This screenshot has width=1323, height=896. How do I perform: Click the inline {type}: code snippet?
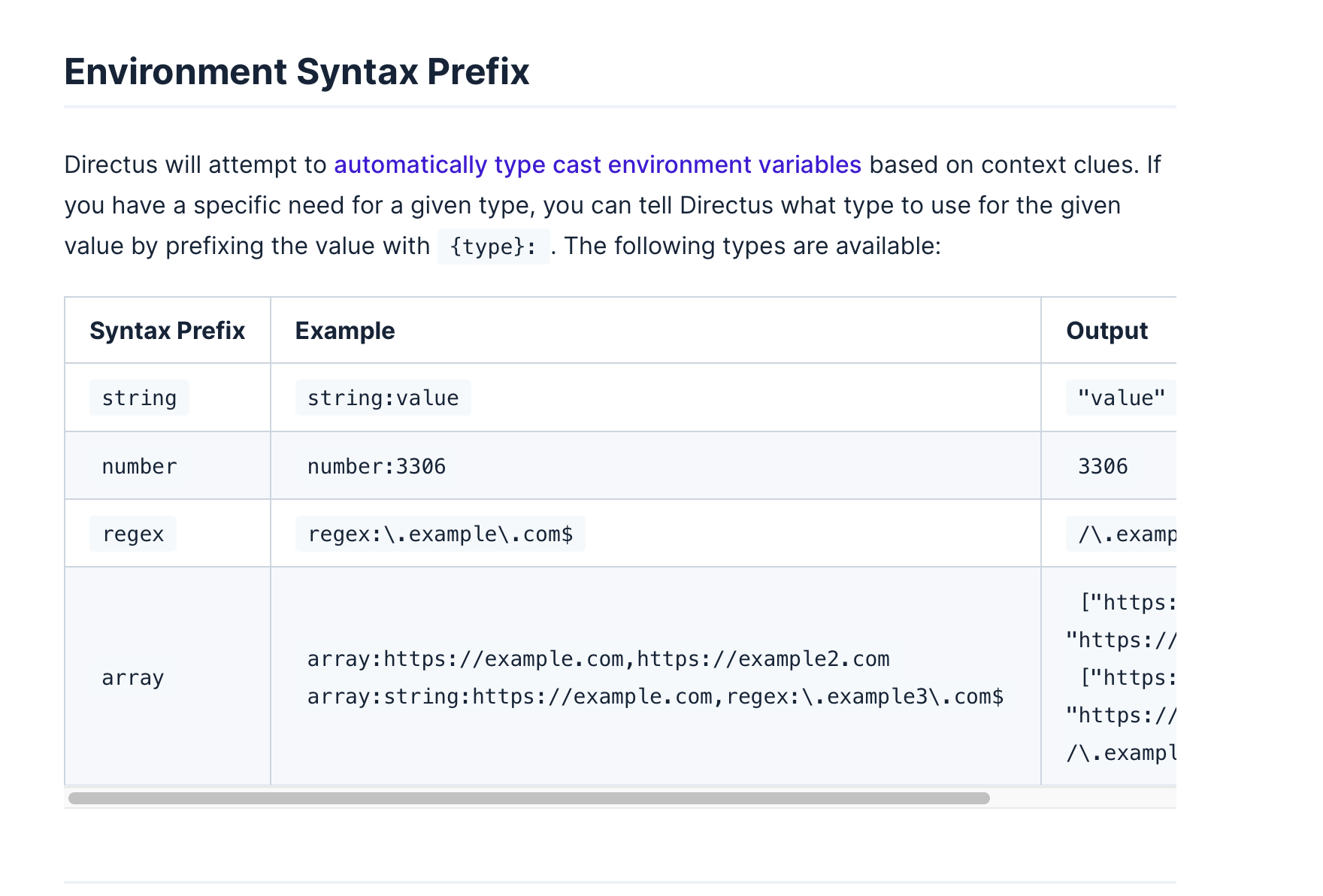[x=494, y=247]
